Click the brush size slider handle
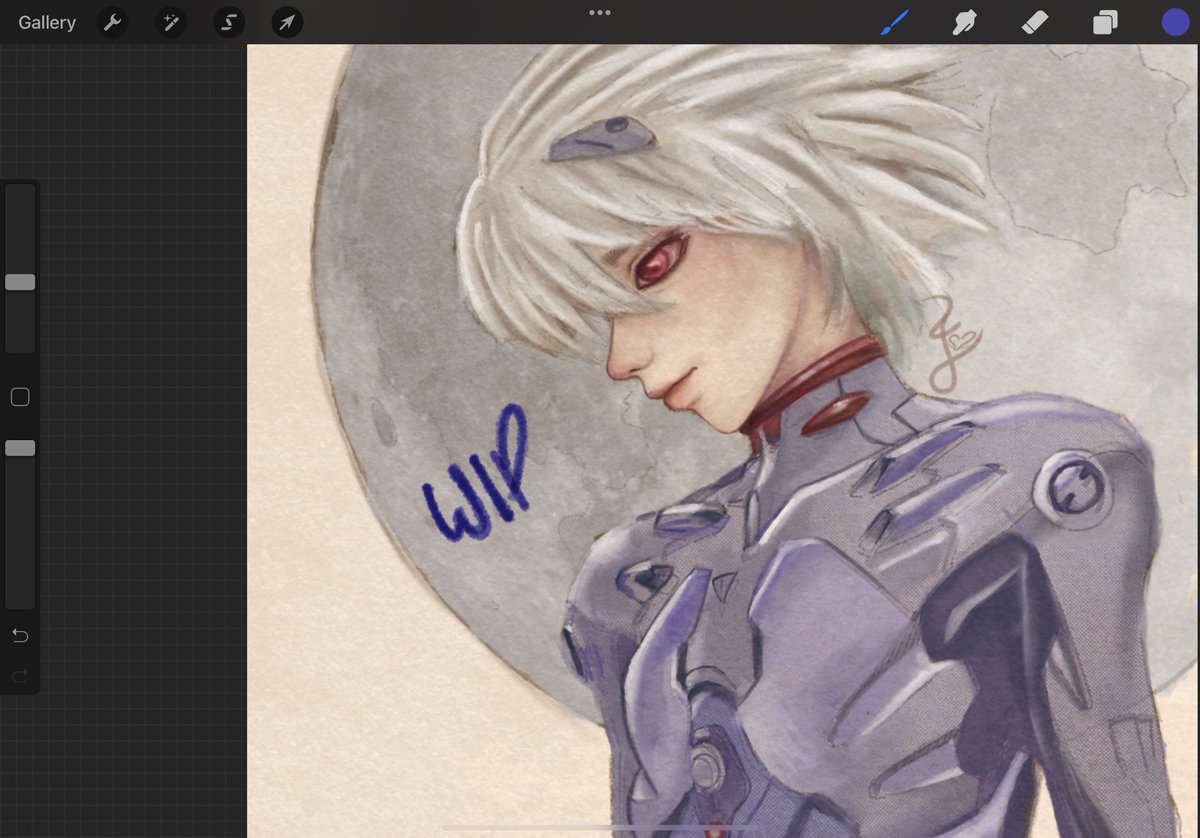This screenshot has height=838, width=1200. point(20,283)
